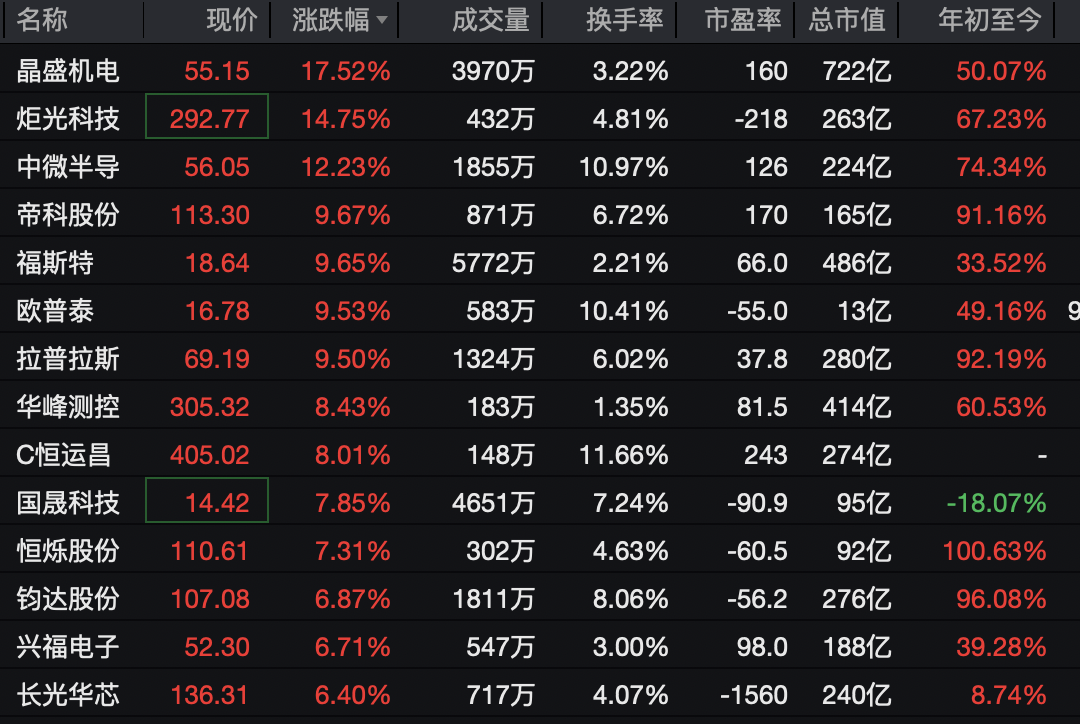Select the 拉普拉斯 row
1080x724 pixels.
68,359
